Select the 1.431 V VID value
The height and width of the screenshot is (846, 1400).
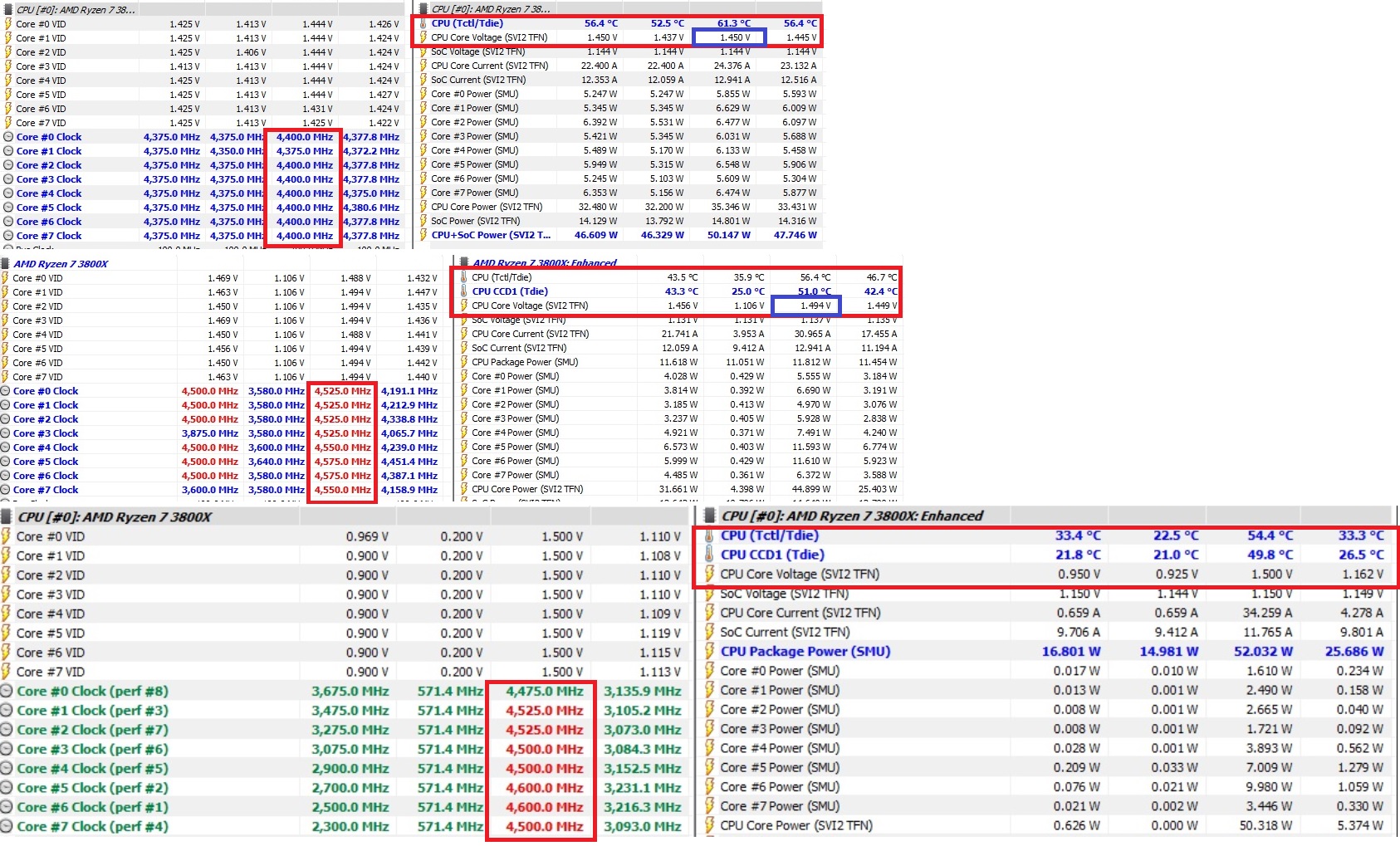(x=317, y=109)
